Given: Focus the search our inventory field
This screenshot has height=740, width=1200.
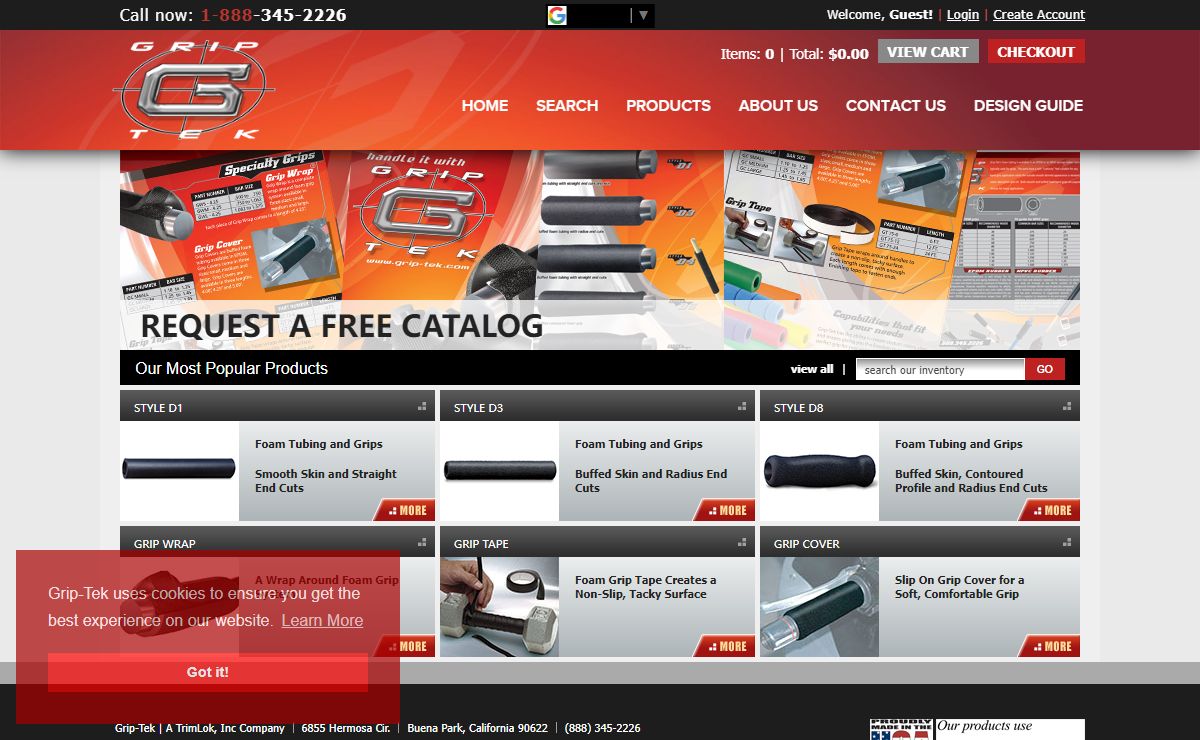Looking at the screenshot, I should tap(941, 369).
